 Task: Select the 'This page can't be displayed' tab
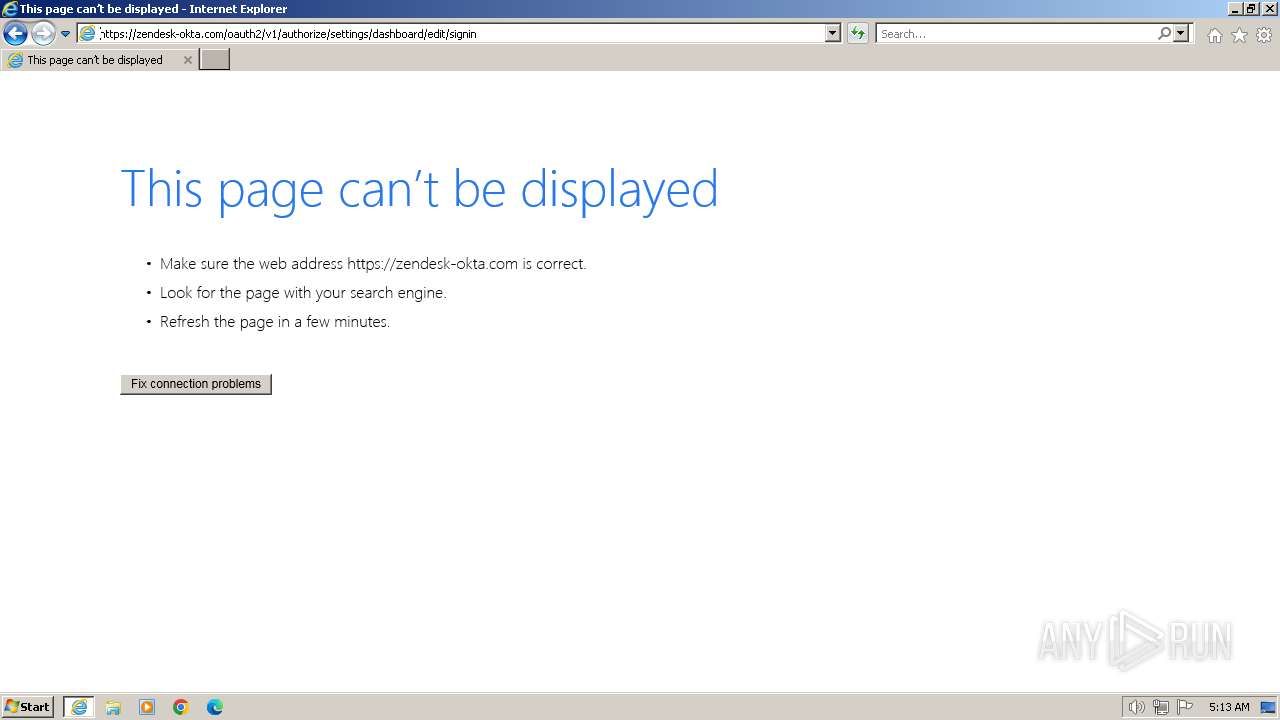(99, 60)
